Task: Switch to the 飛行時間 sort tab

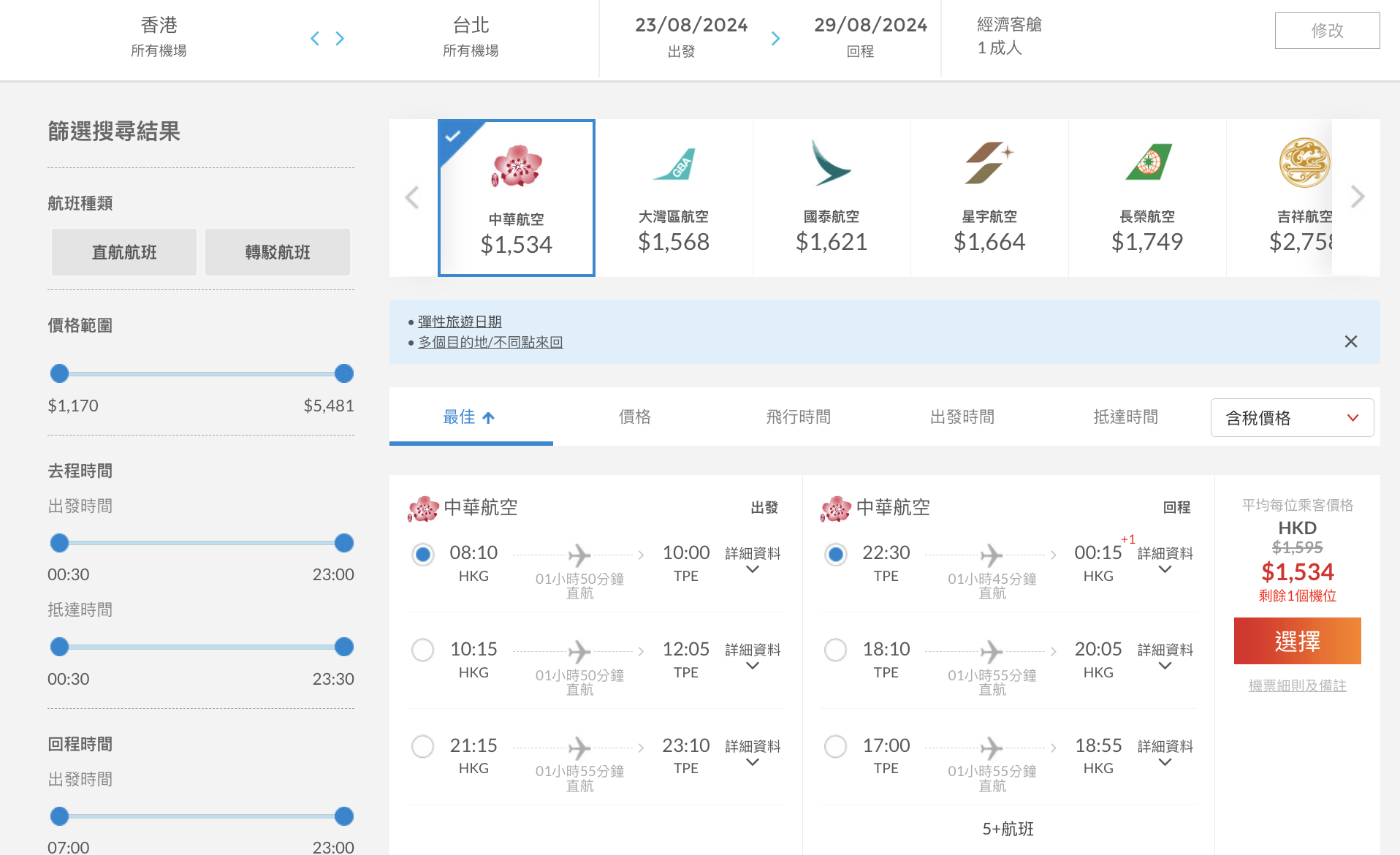Action: (x=798, y=417)
